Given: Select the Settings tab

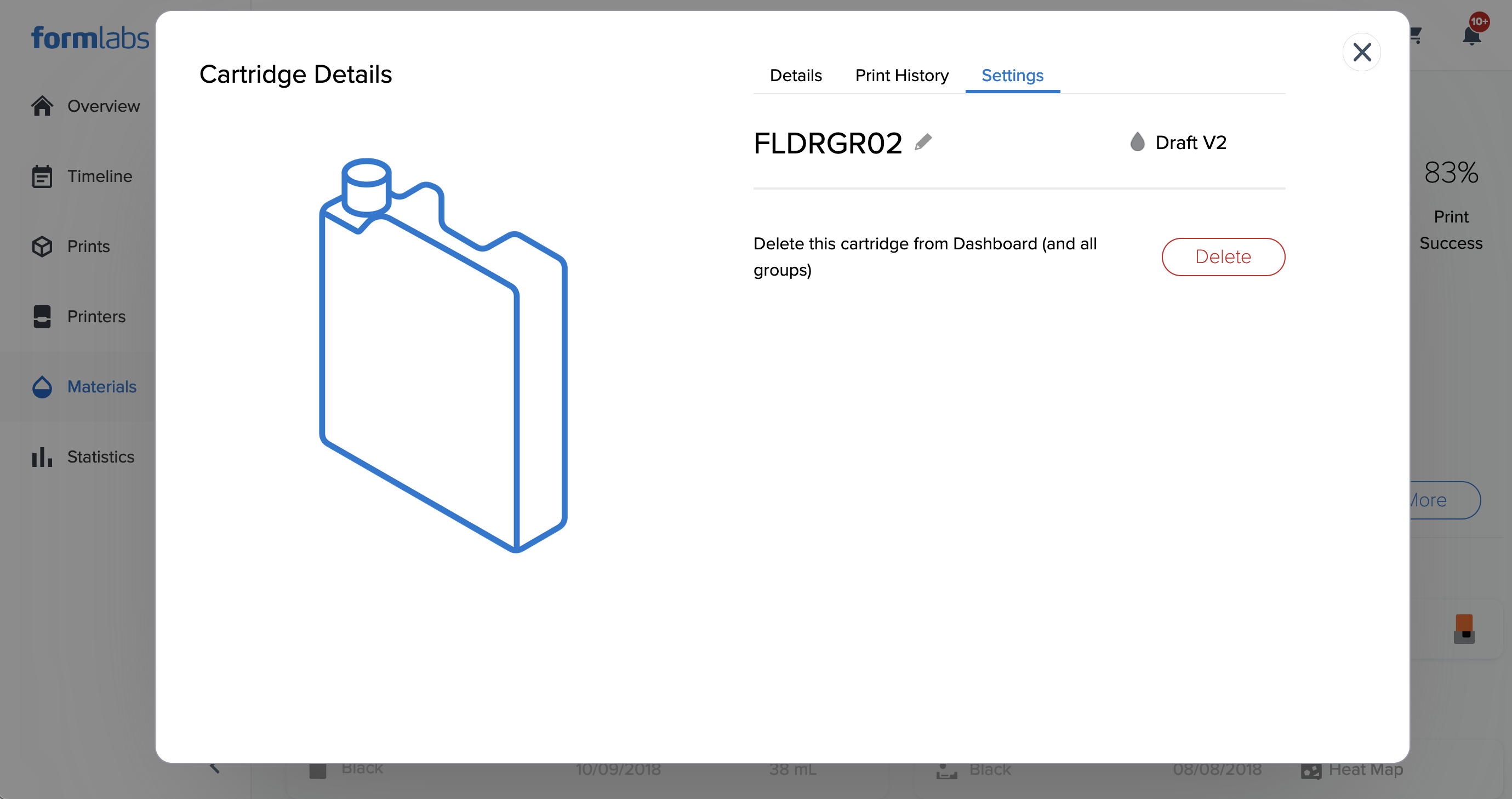Looking at the screenshot, I should point(1012,75).
